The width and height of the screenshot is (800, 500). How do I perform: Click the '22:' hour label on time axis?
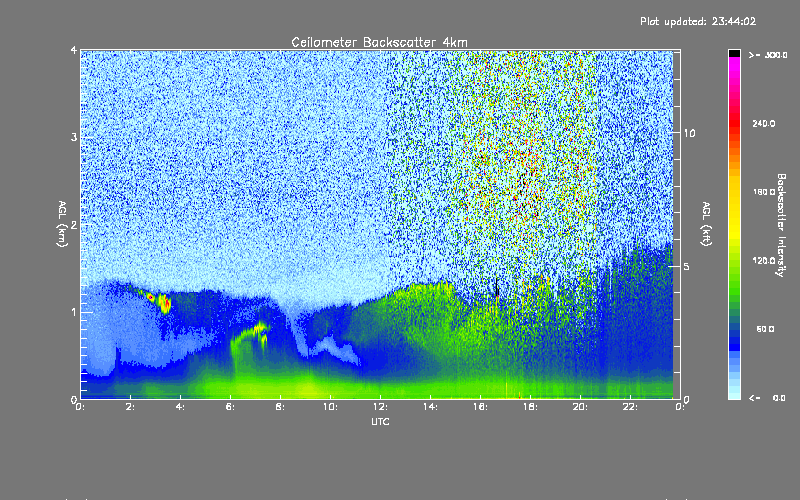coord(630,407)
